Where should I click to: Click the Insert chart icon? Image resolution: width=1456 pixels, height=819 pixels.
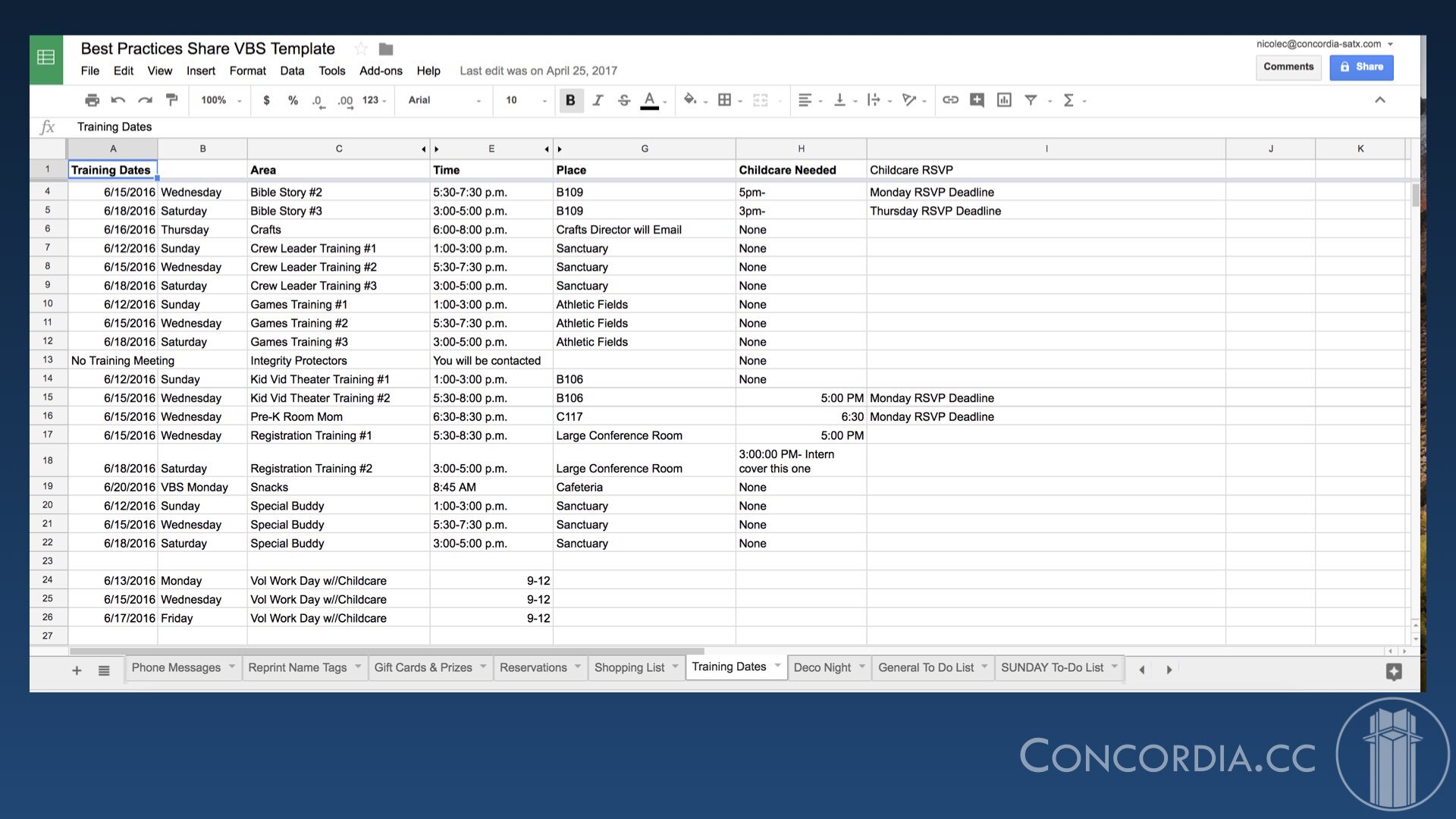1004,100
